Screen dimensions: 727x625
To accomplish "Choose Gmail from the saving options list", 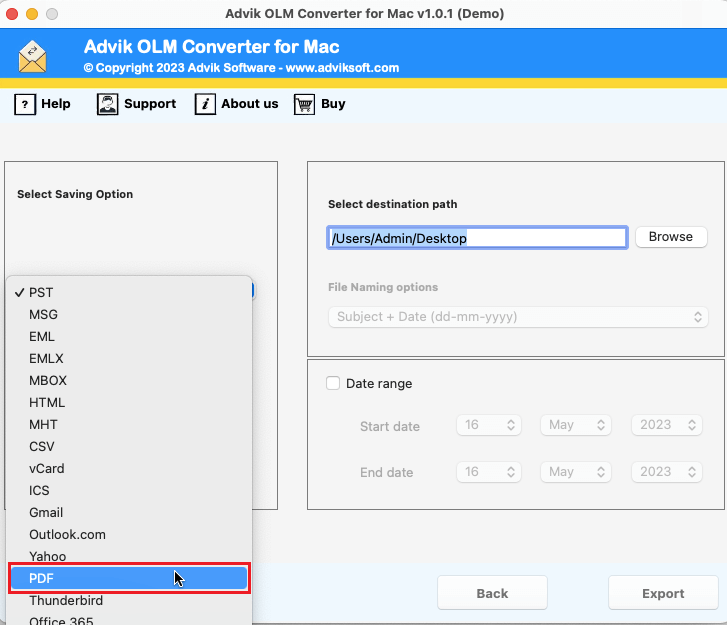I will (129, 513).
